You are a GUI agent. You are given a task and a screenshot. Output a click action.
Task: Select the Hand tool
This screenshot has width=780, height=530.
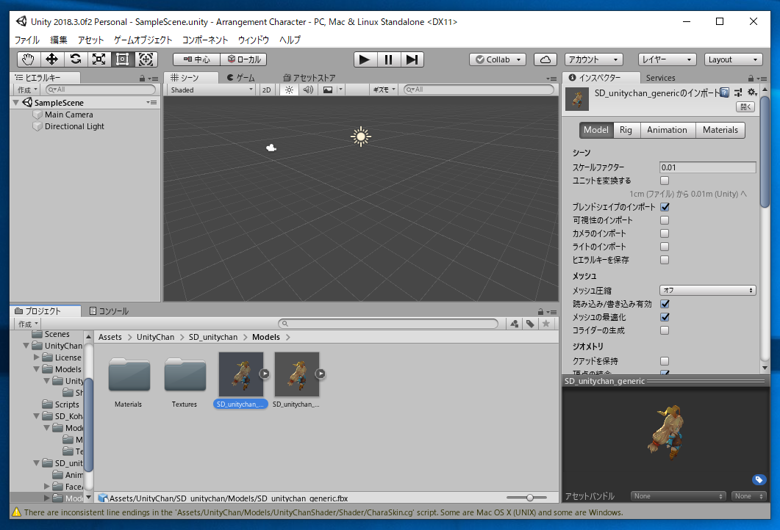[x=28, y=60]
